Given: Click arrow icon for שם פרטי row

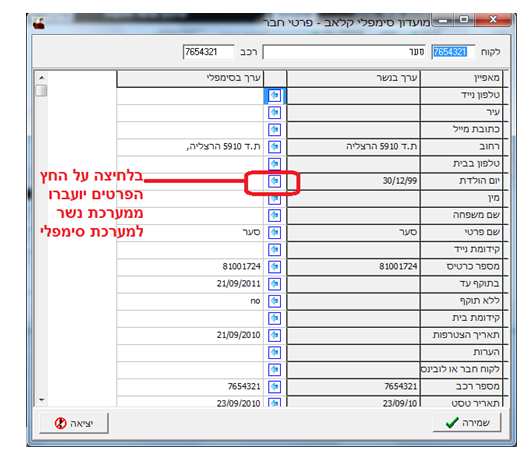Looking at the screenshot, I should tap(274, 232).
